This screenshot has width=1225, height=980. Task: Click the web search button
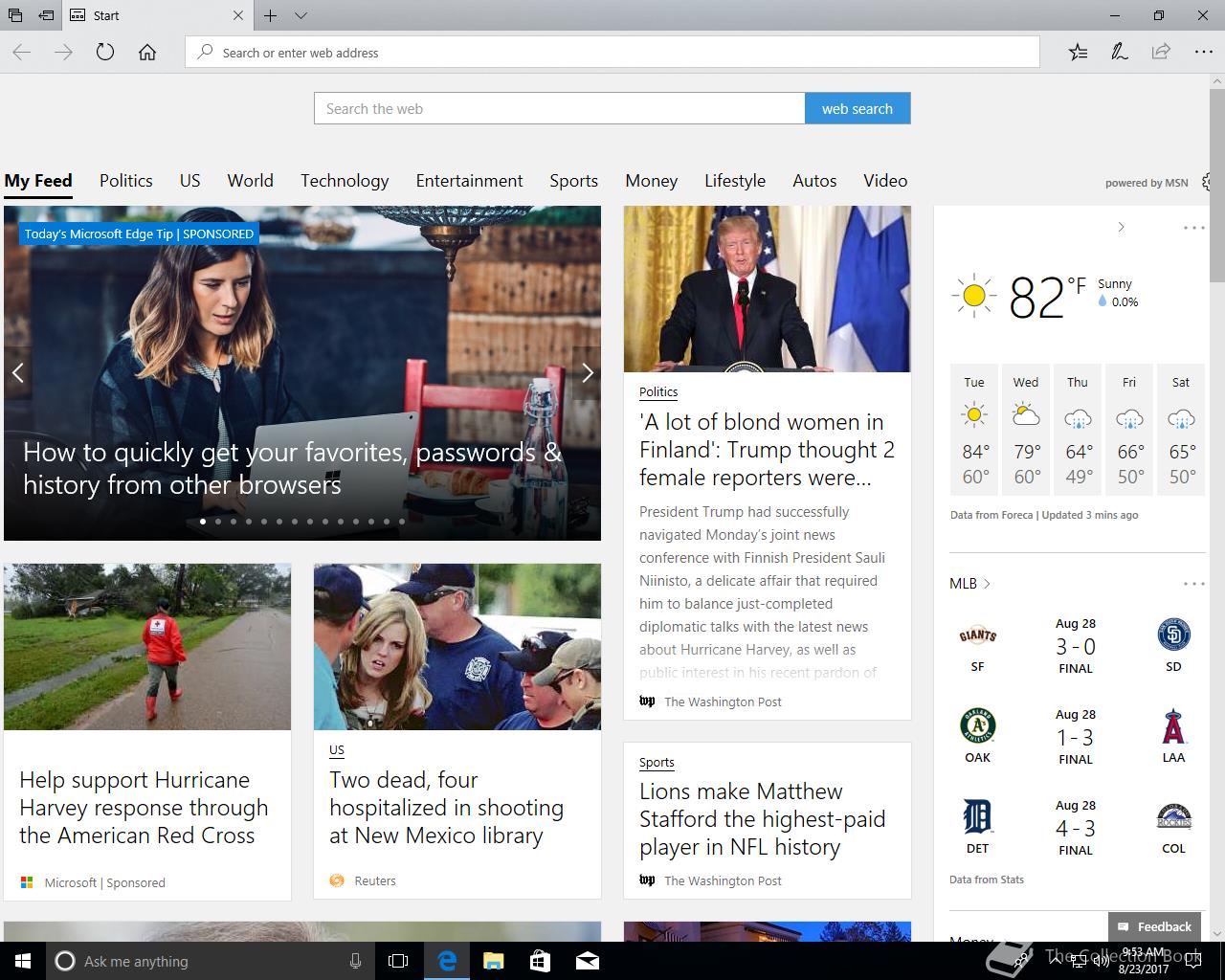tap(857, 108)
